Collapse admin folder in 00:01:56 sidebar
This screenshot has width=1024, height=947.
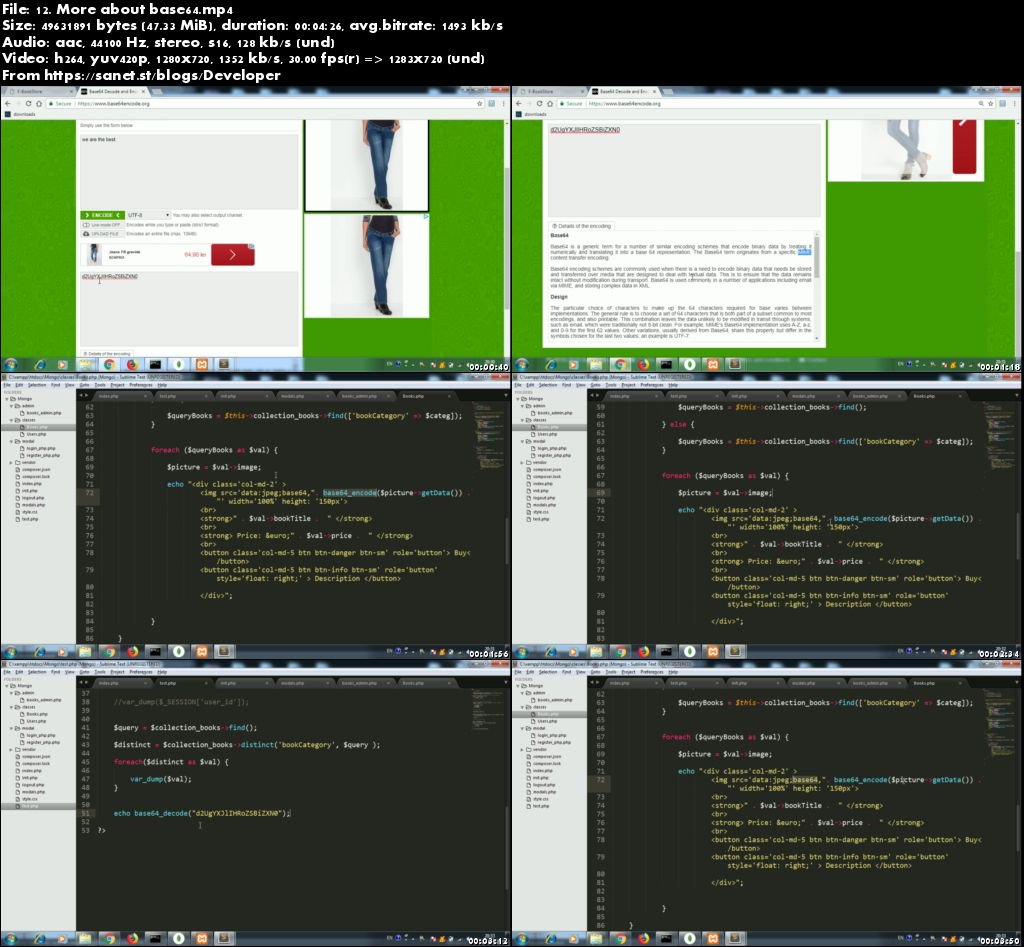tap(12, 406)
